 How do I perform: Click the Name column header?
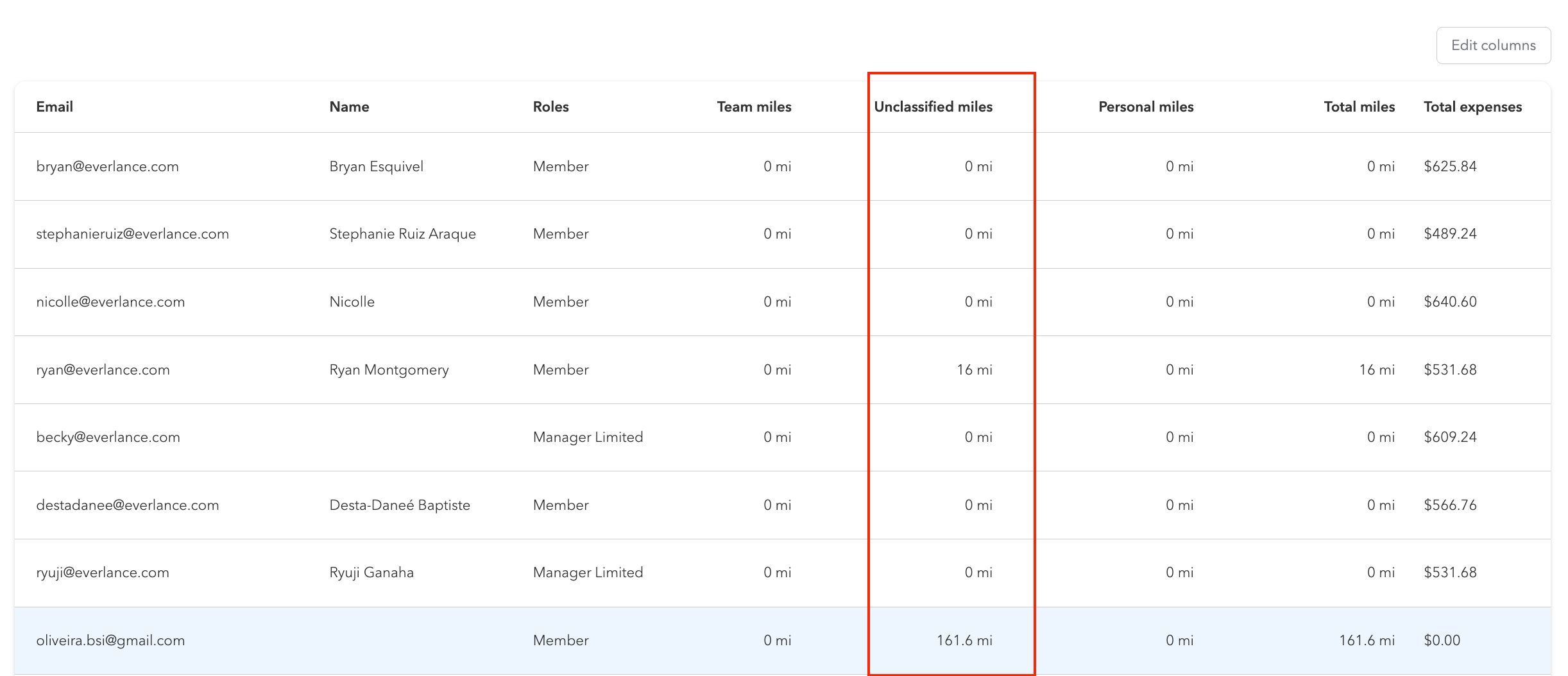coord(349,107)
